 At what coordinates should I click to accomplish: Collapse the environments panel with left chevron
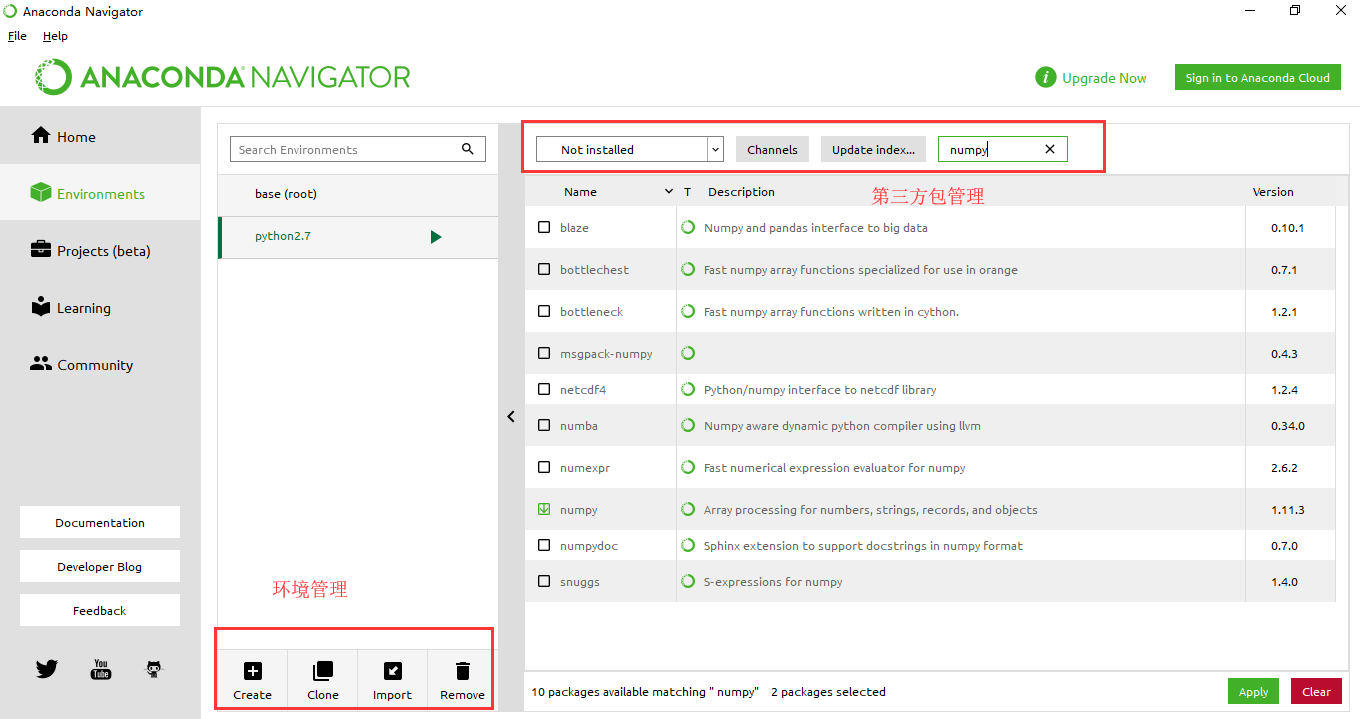click(x=511, y=416)
